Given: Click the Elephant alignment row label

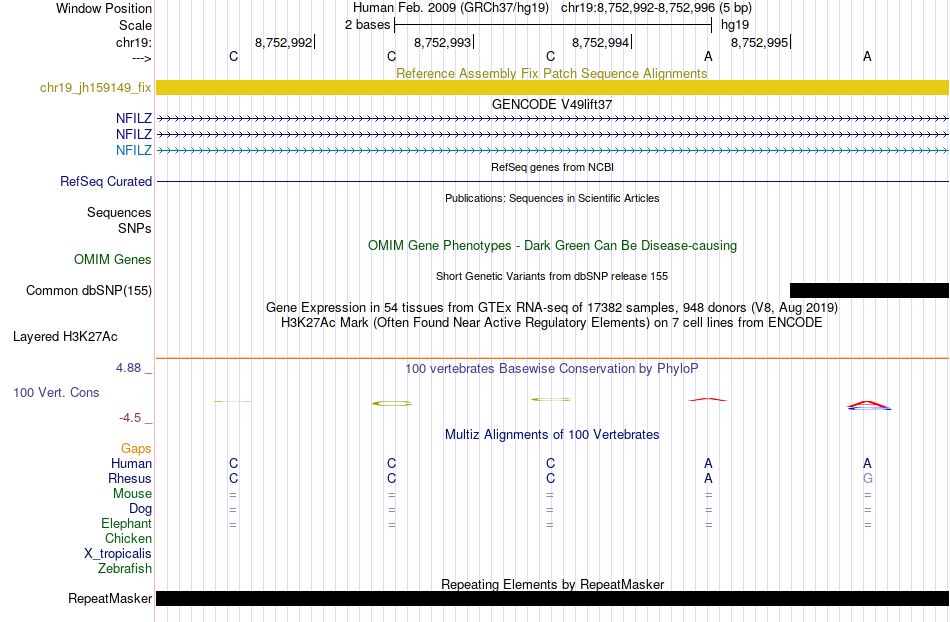Looking at the screenshot, I should click(x=126, y=523).
